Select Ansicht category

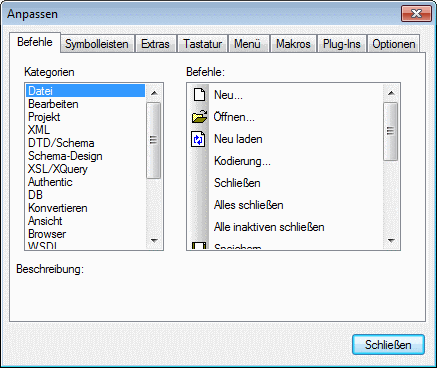point(85,221)
